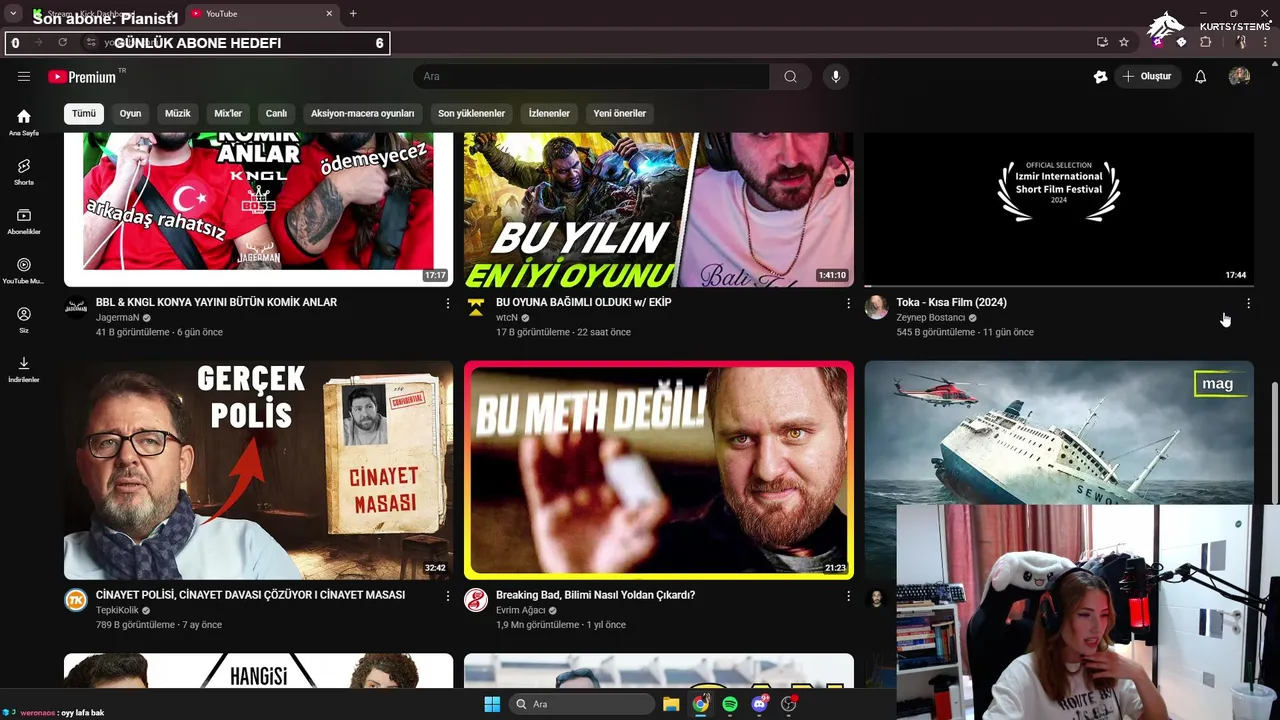Open the YouTube hamburger guide menu
The height and width of the screenshot is (720, 1280).
point(24,76)
